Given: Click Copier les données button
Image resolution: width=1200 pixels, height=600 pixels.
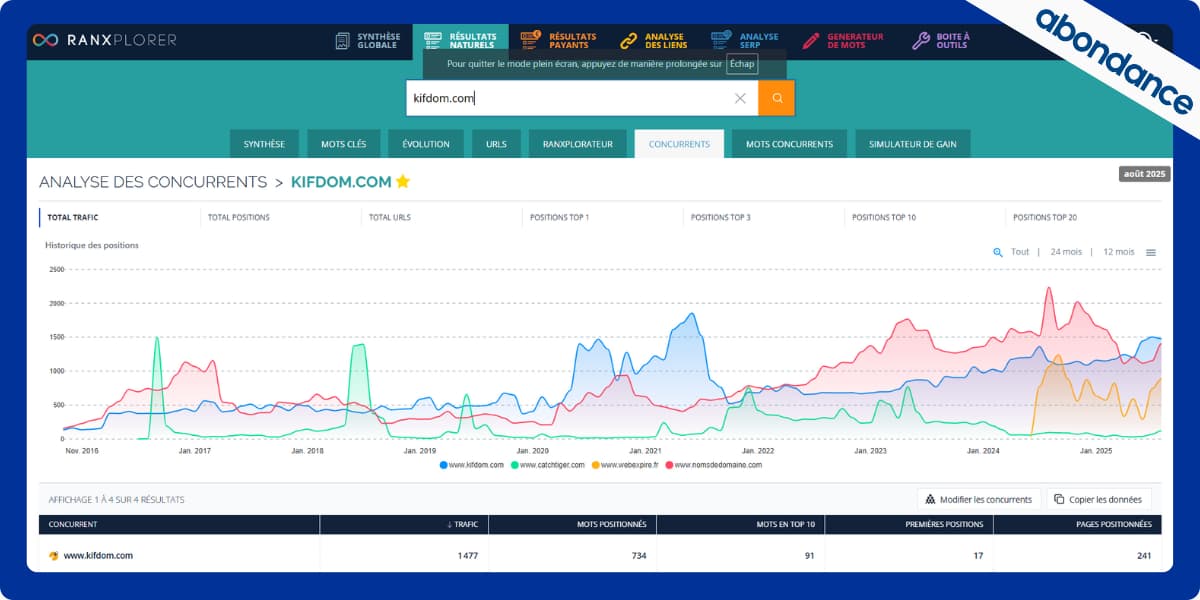Looking at the screenshot, I should [1099, 499].
